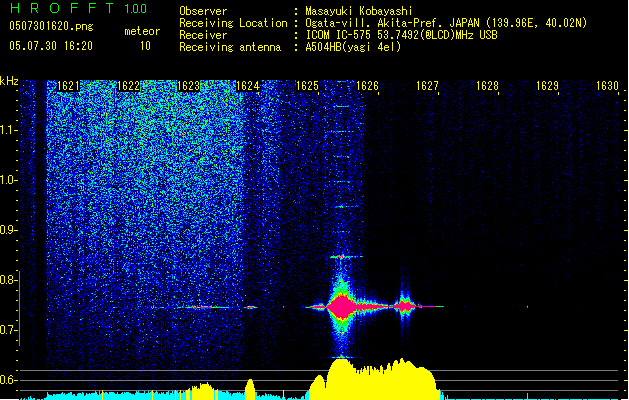Click the 1622 time marker
The width and height of the screenshot is (629, 400).
(128, 86)
